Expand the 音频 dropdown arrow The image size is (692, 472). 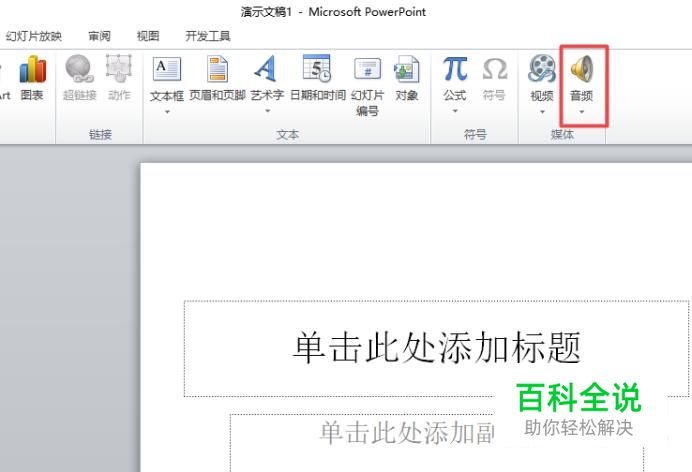tap(582, 112)
